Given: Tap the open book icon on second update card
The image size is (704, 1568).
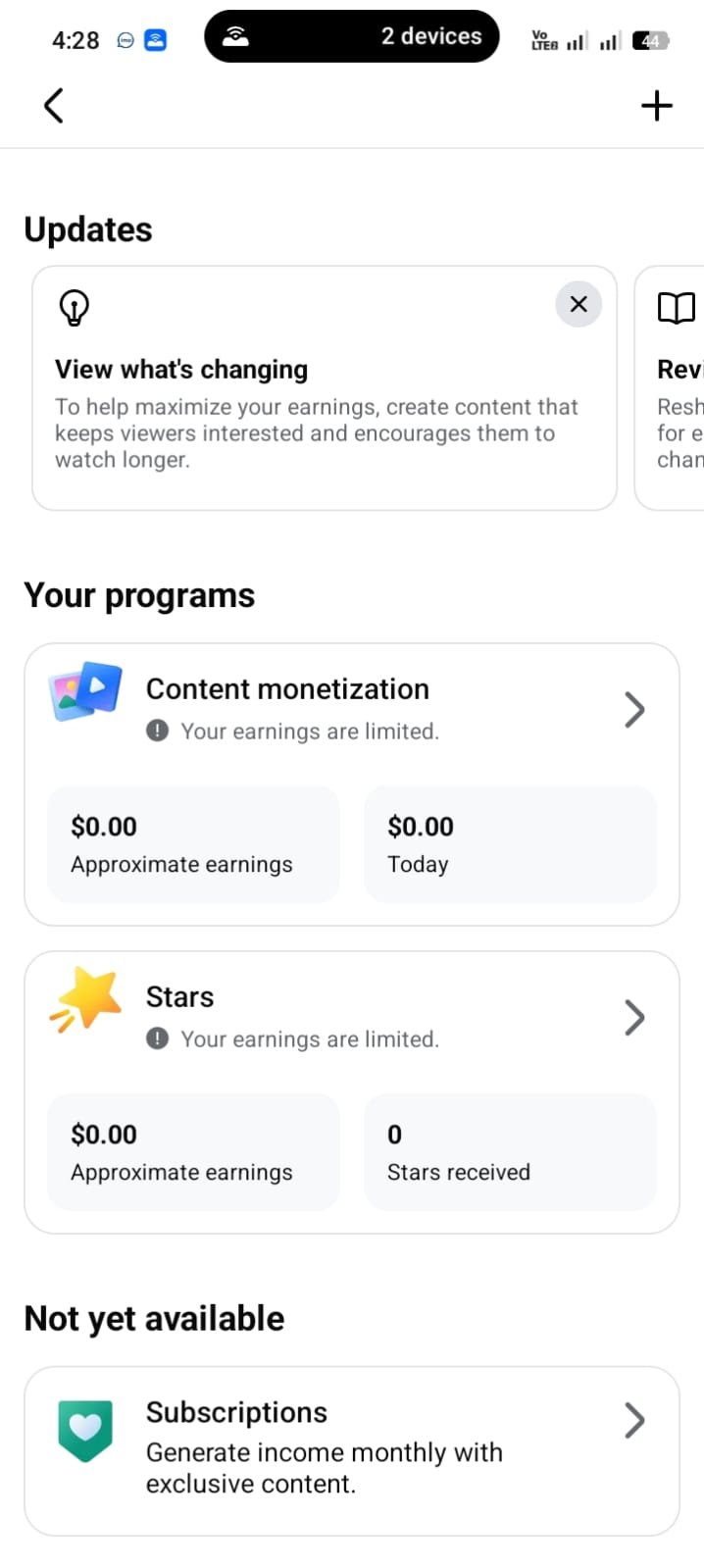Looking at the screenshot, I should [x=677, y=308].
